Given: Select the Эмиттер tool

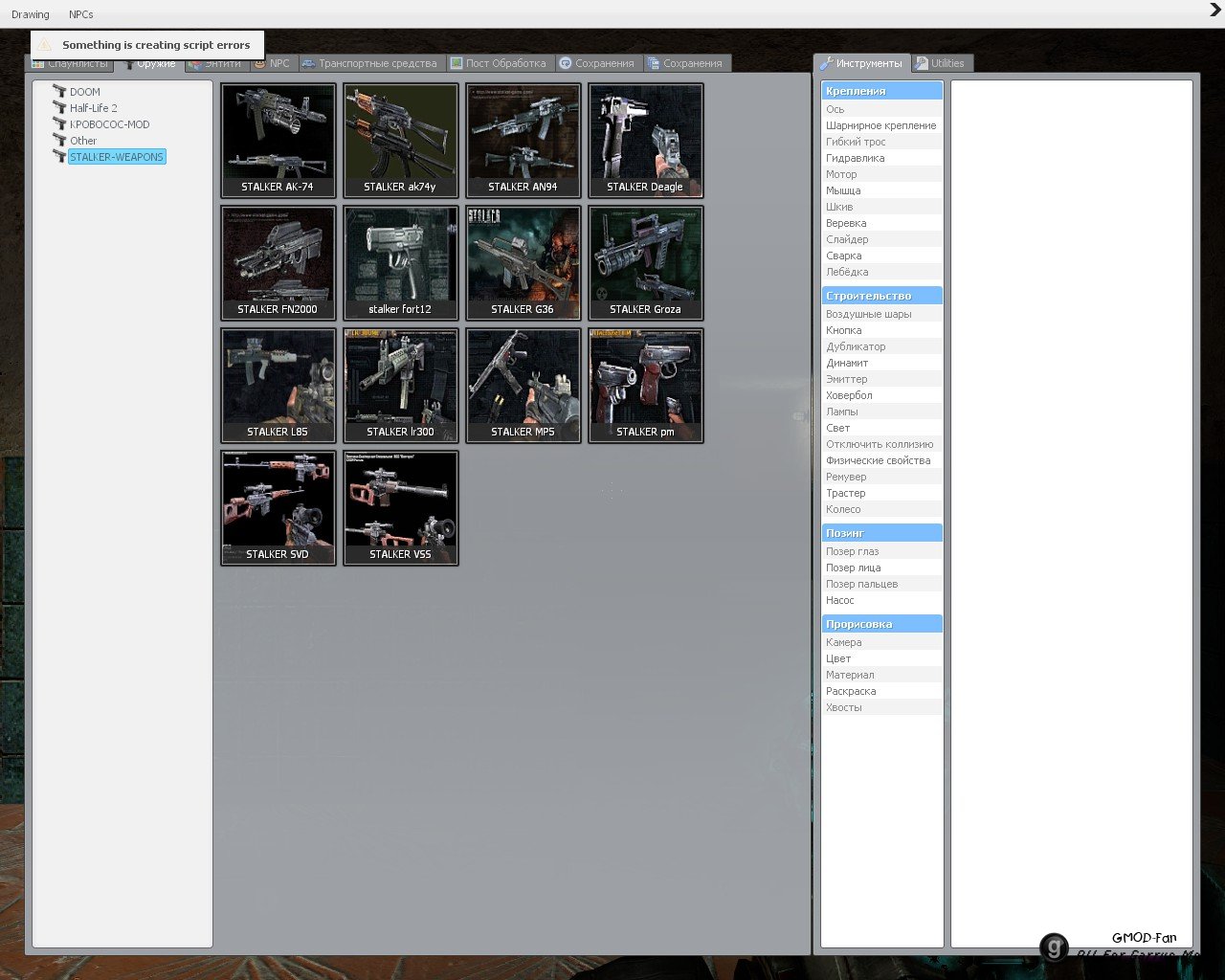Looking at the screenshot, I should [881, 379].
